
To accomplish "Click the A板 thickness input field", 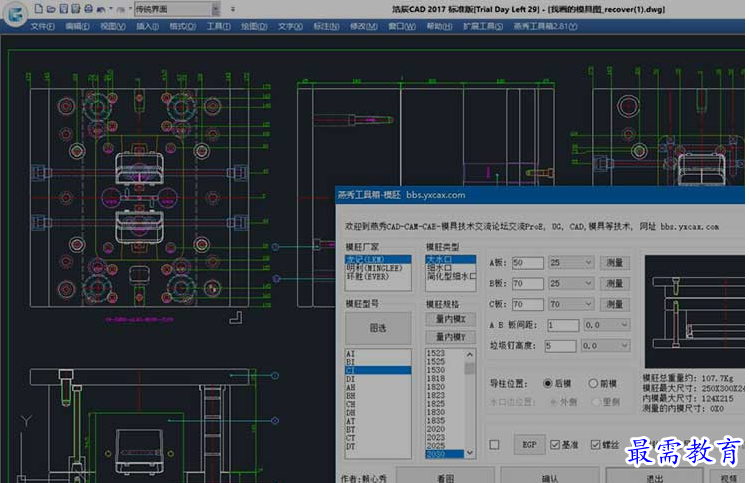I will point(528,263).
